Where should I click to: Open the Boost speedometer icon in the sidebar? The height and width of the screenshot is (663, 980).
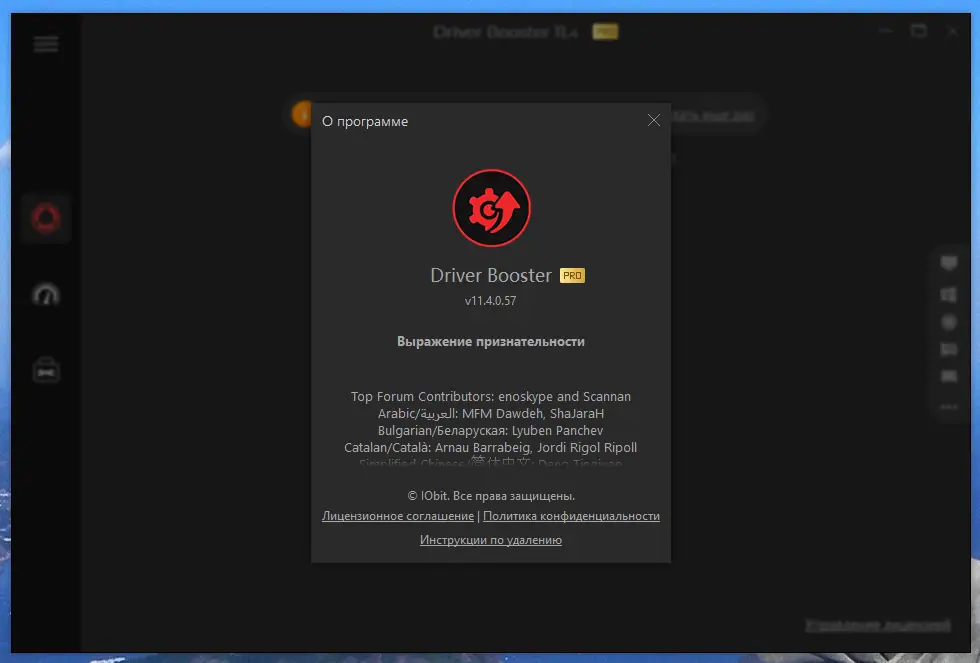pyautogui.click(x=46, y=294)
